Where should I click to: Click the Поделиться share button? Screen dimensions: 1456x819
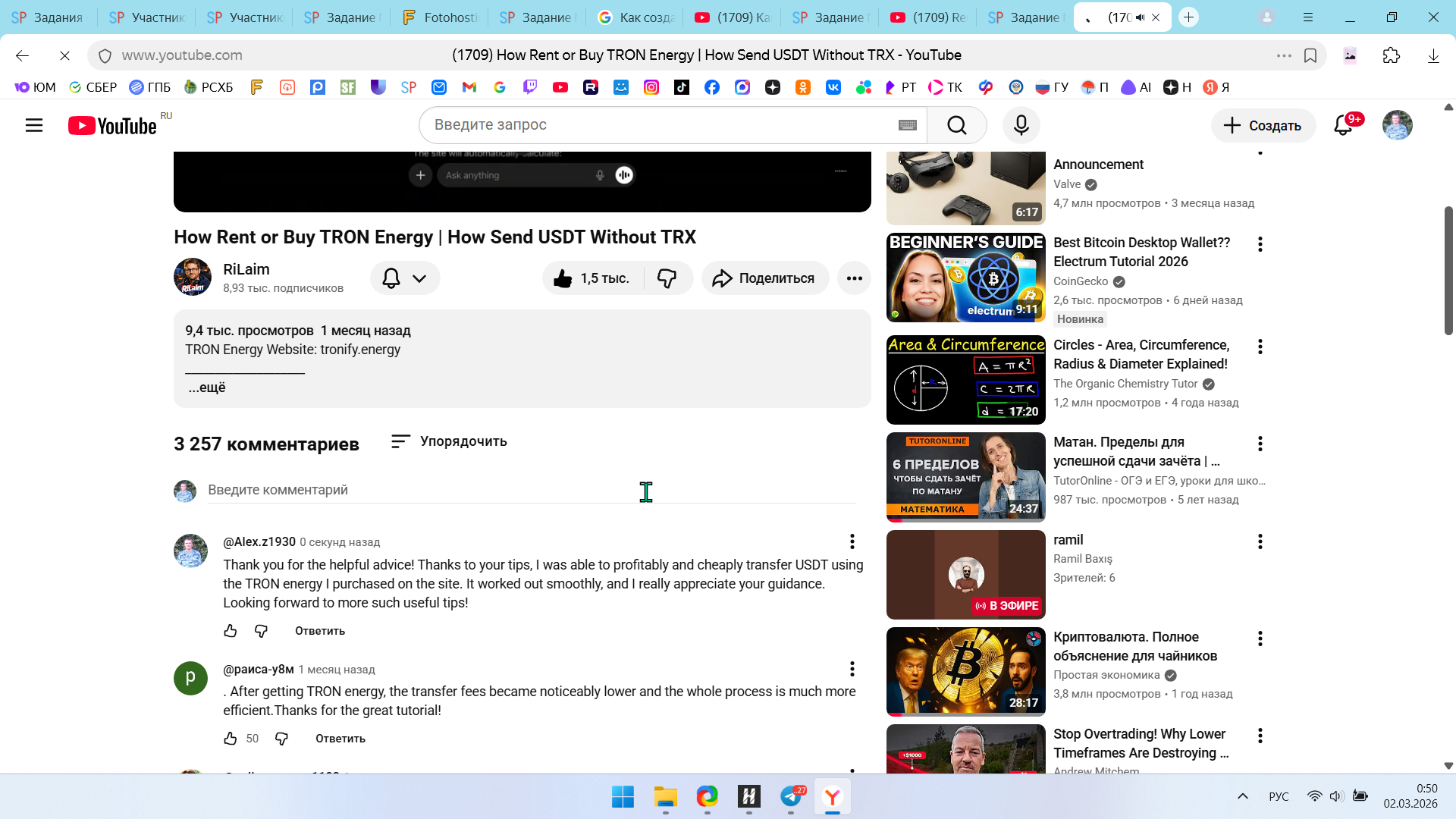(x=764, y=278)
